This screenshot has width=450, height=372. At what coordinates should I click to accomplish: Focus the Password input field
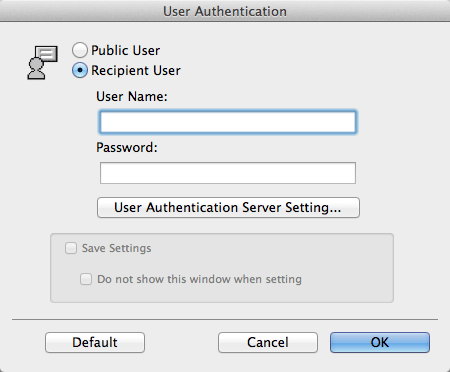click(x=228, y=173)
